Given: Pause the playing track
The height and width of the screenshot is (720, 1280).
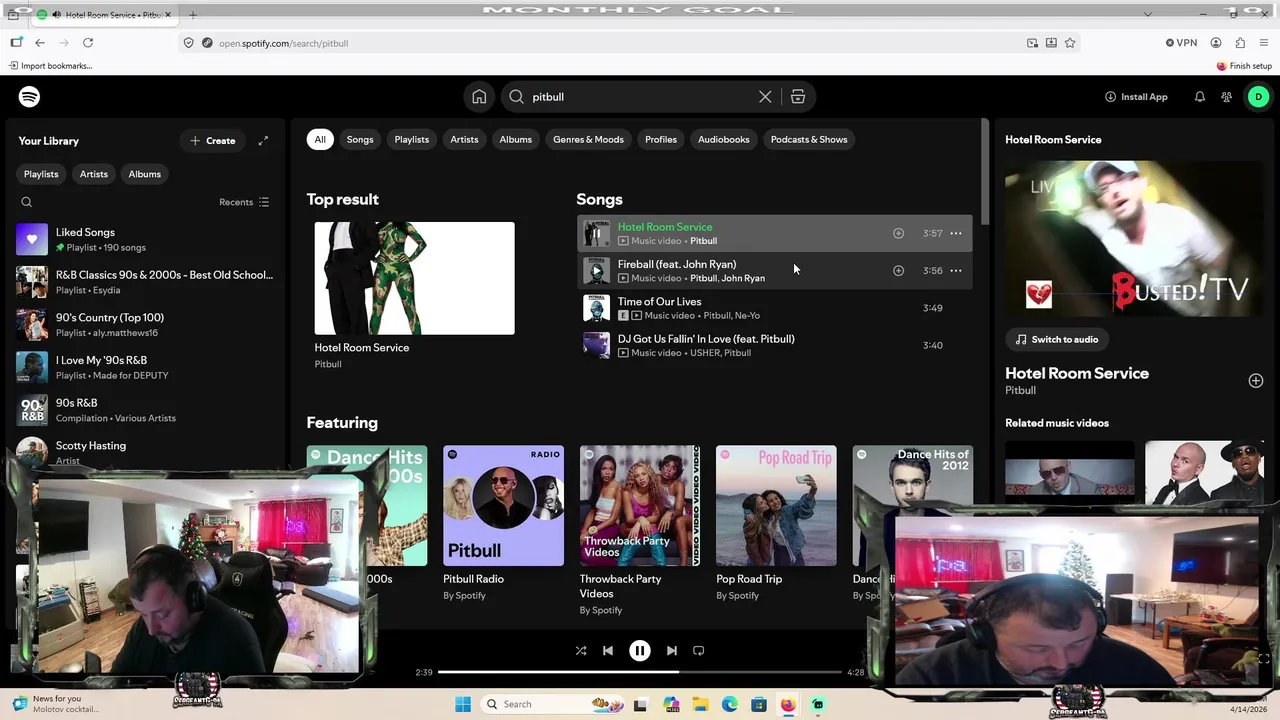Looking at the screenshot, I should [640, 651].
